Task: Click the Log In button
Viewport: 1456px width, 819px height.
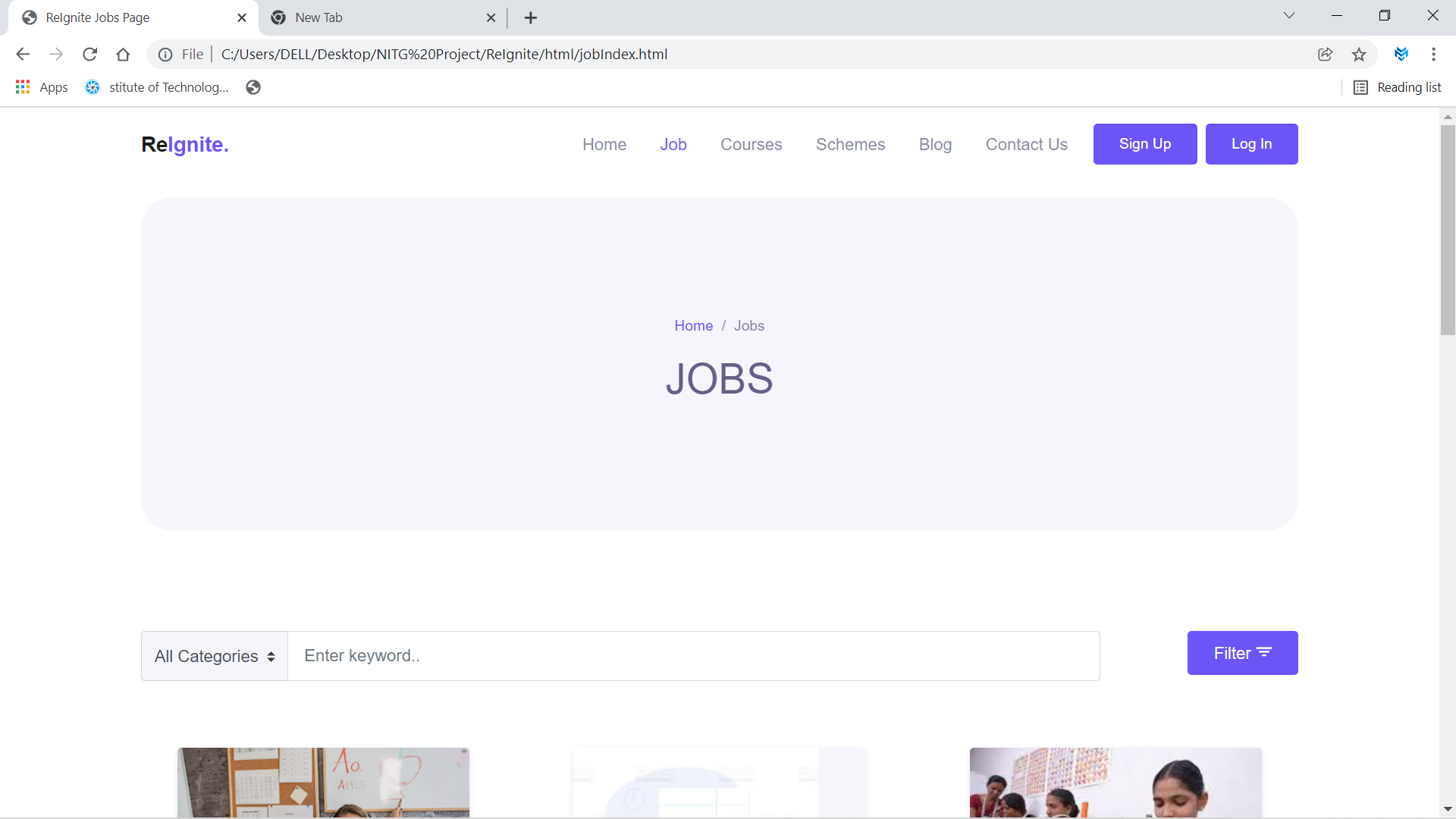Action: tap(1251, 144)
